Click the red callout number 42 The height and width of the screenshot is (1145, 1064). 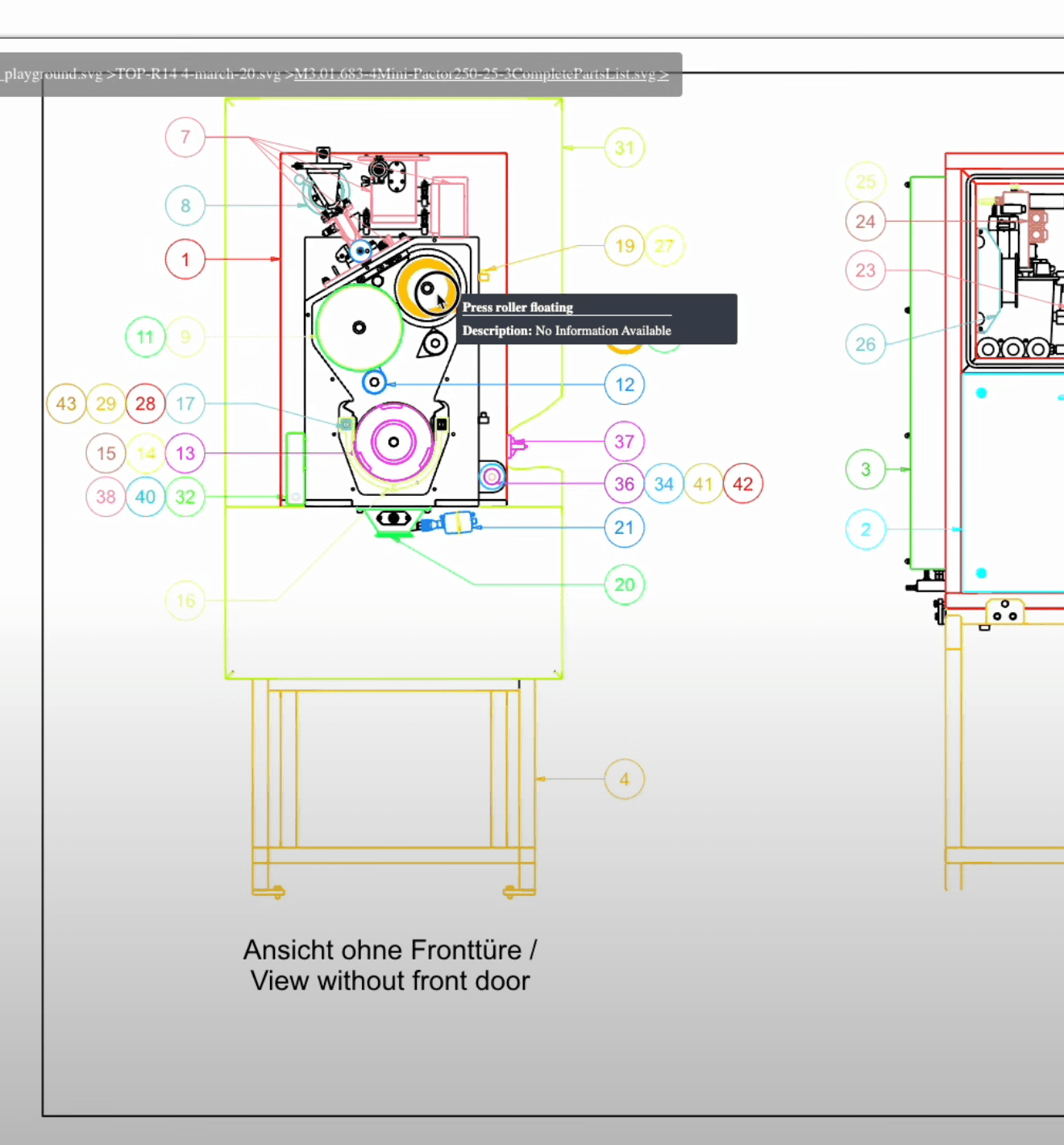[743, 484]
